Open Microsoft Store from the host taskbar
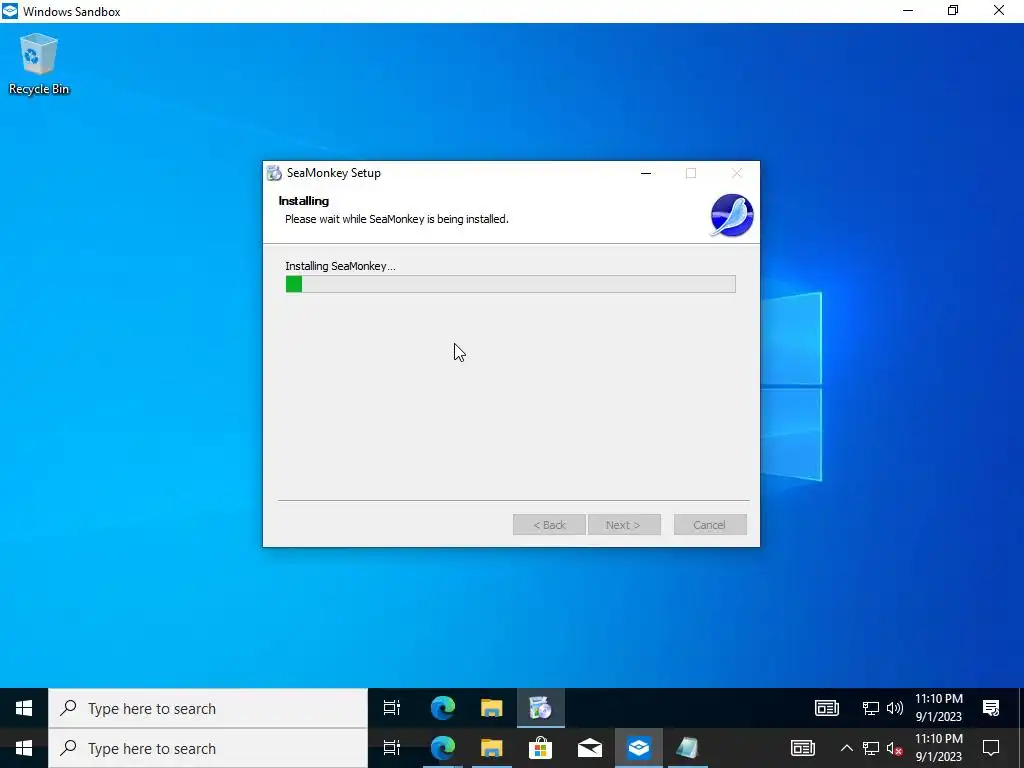 coord(541,748)
